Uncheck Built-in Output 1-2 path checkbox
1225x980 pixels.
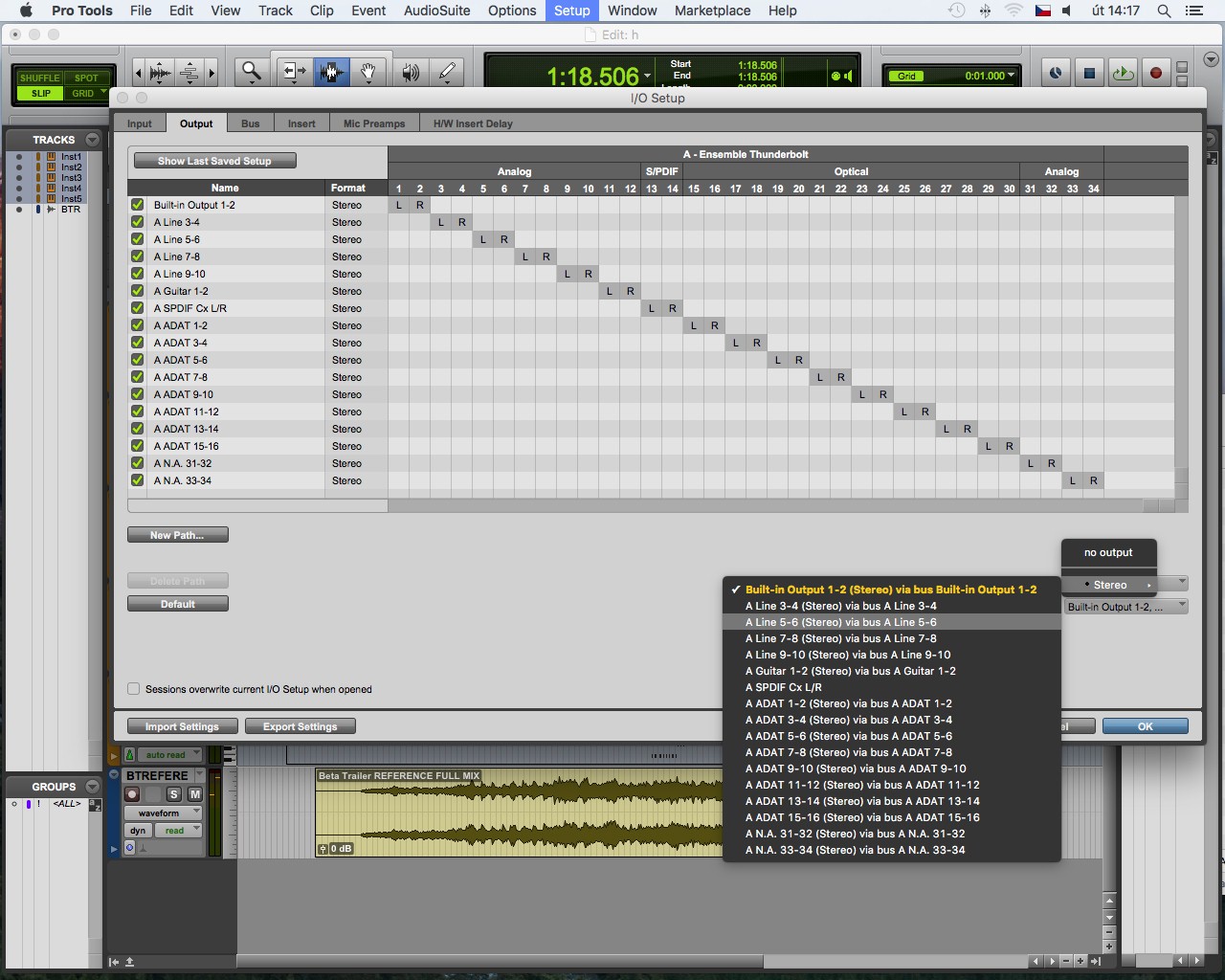pyautogui.click(x=137, y=205)
